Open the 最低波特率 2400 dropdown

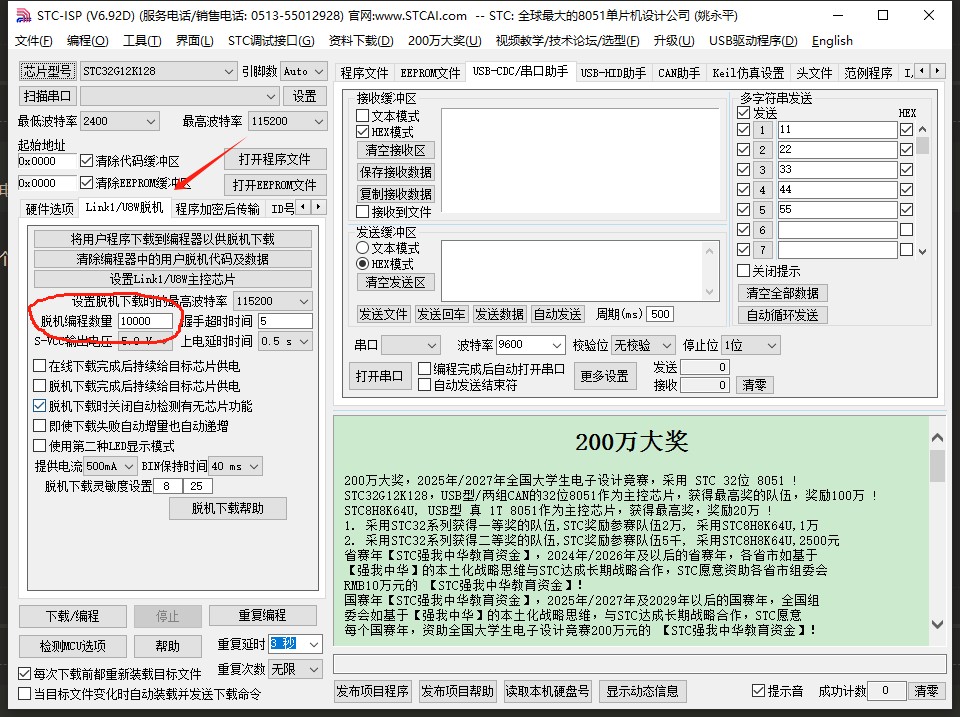click(x=120, y=121)
